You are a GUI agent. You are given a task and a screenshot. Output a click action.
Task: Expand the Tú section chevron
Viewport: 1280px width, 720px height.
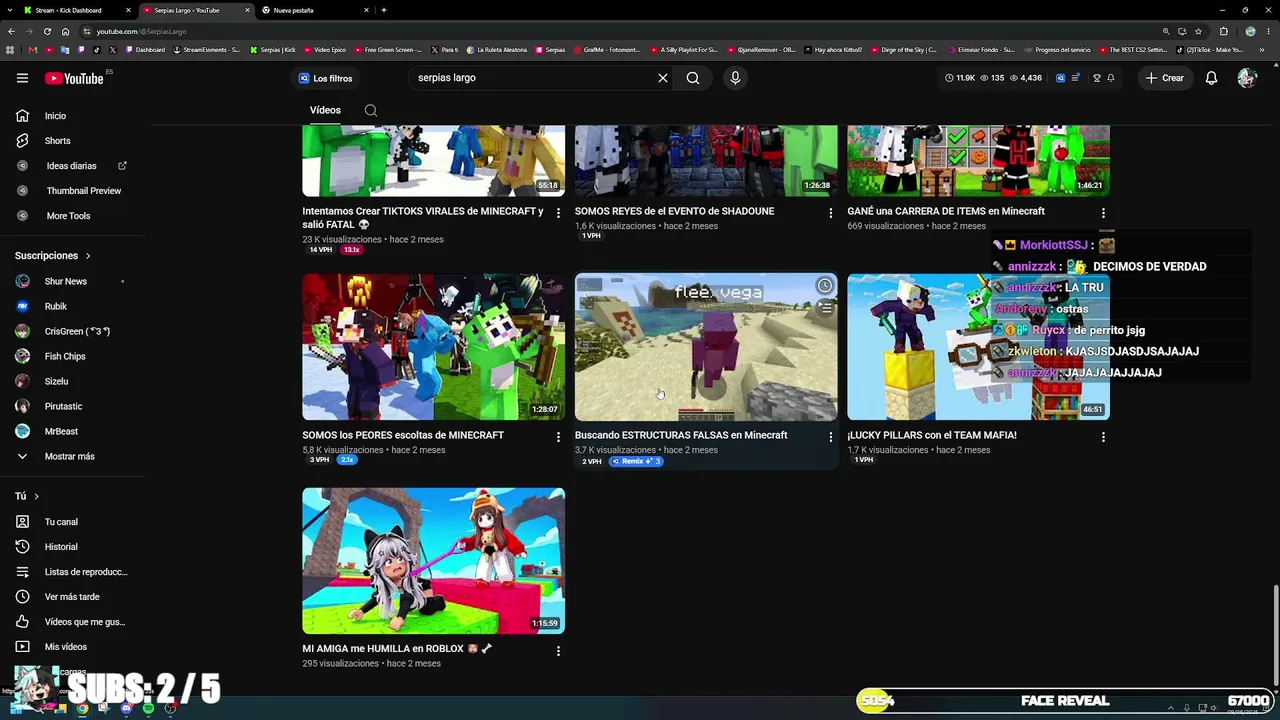click(36, 496)
